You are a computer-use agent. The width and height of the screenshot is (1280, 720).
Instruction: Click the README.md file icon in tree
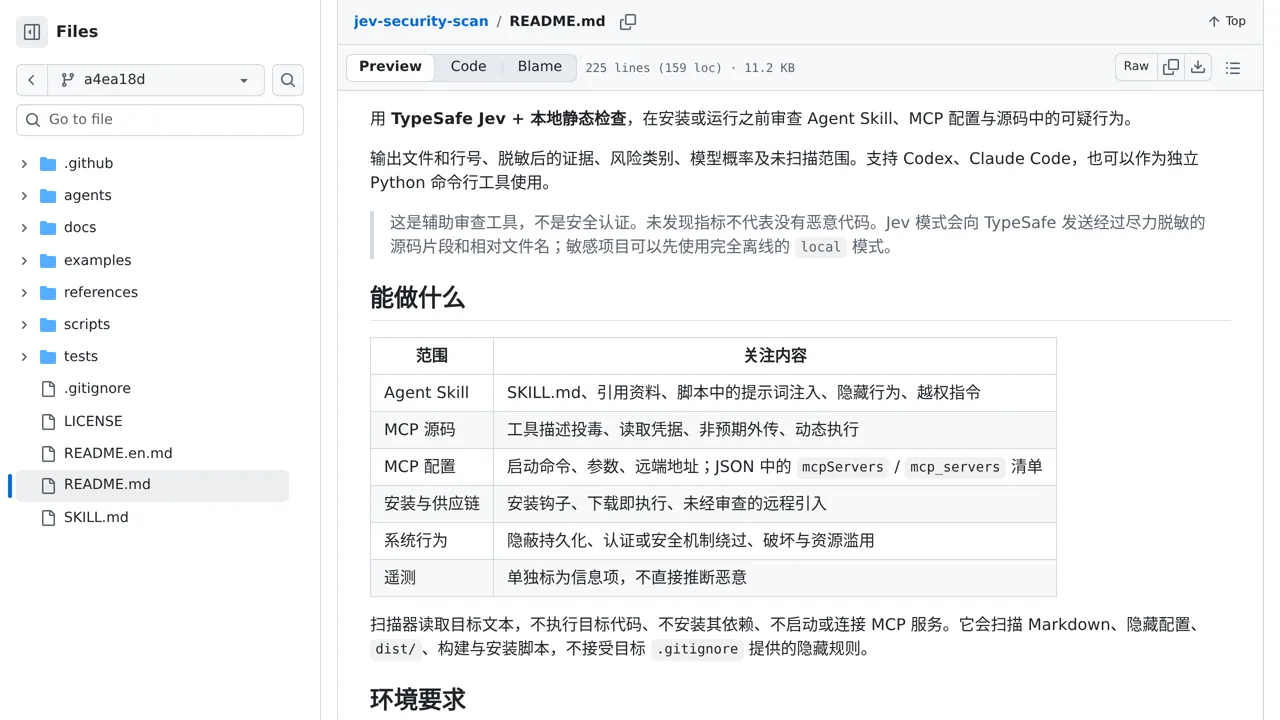click(48, 485)
